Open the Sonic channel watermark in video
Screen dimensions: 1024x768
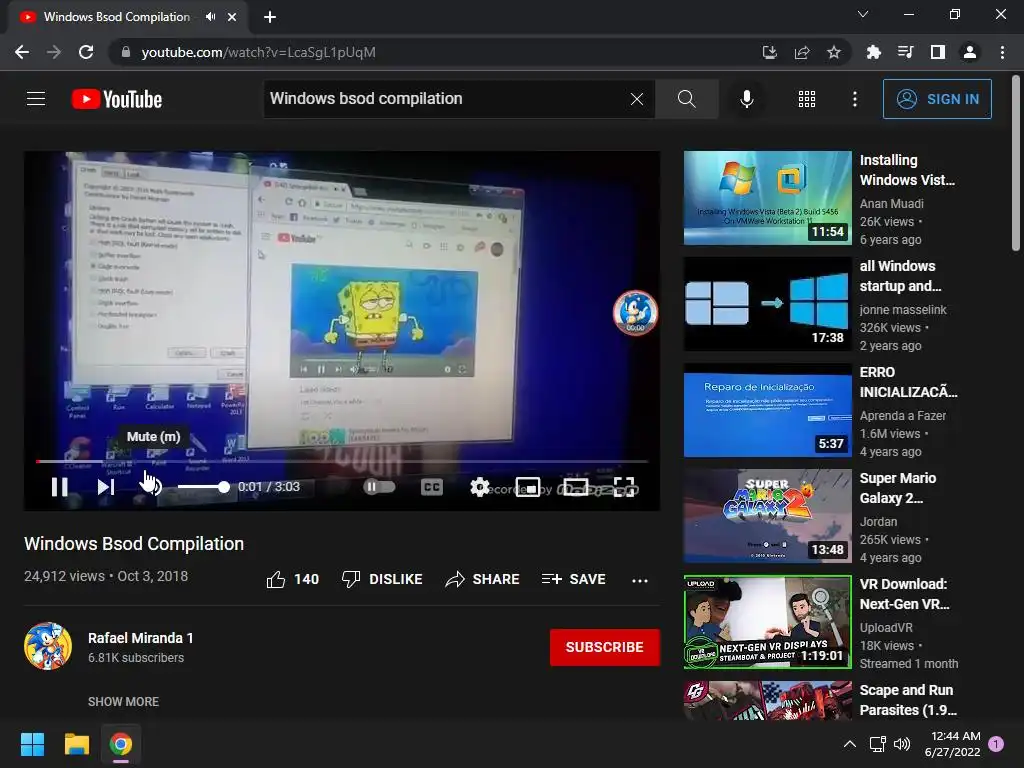pos(635,312)
